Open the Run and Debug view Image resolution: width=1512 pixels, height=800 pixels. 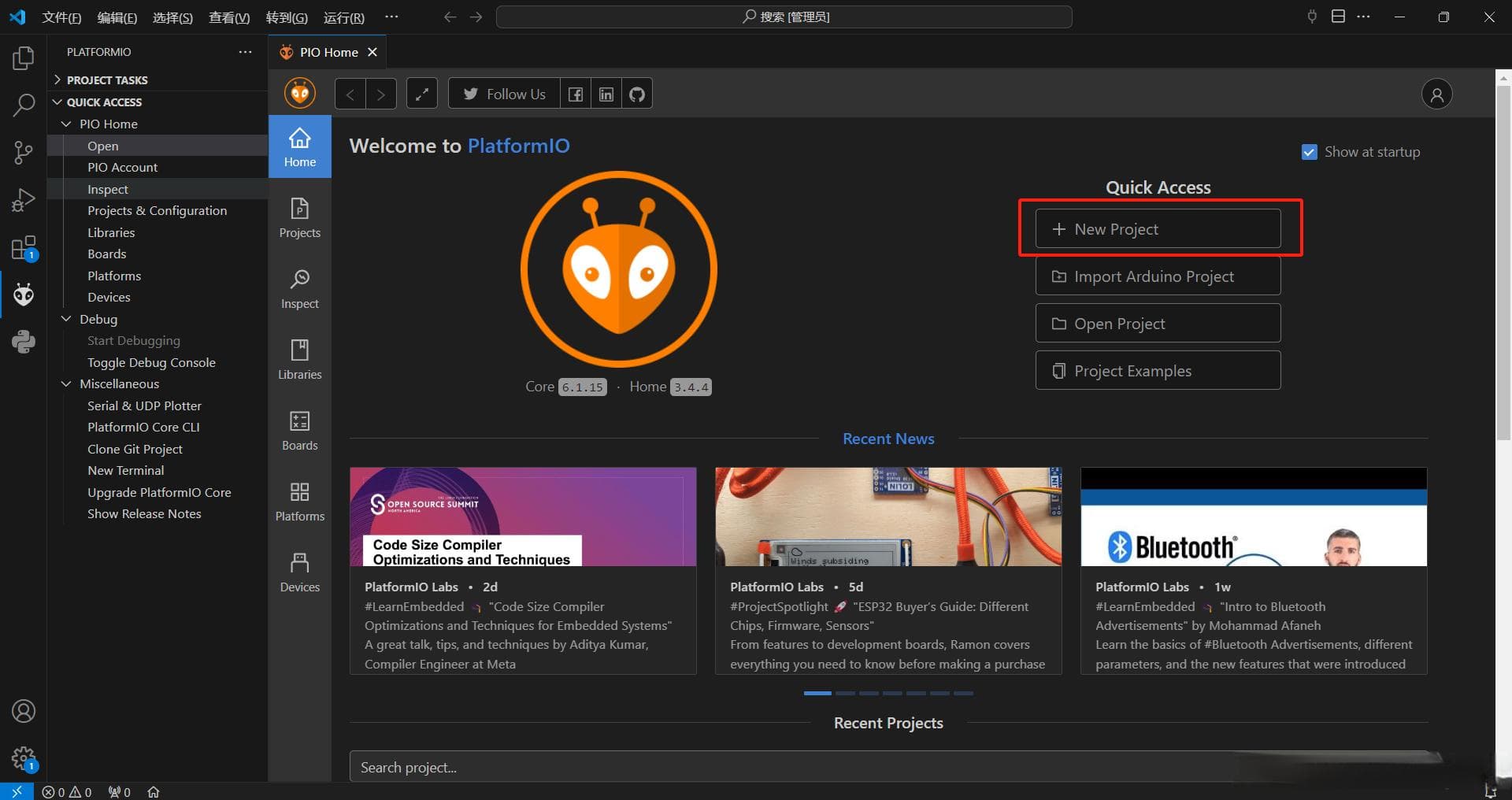[x=24, y=200]
